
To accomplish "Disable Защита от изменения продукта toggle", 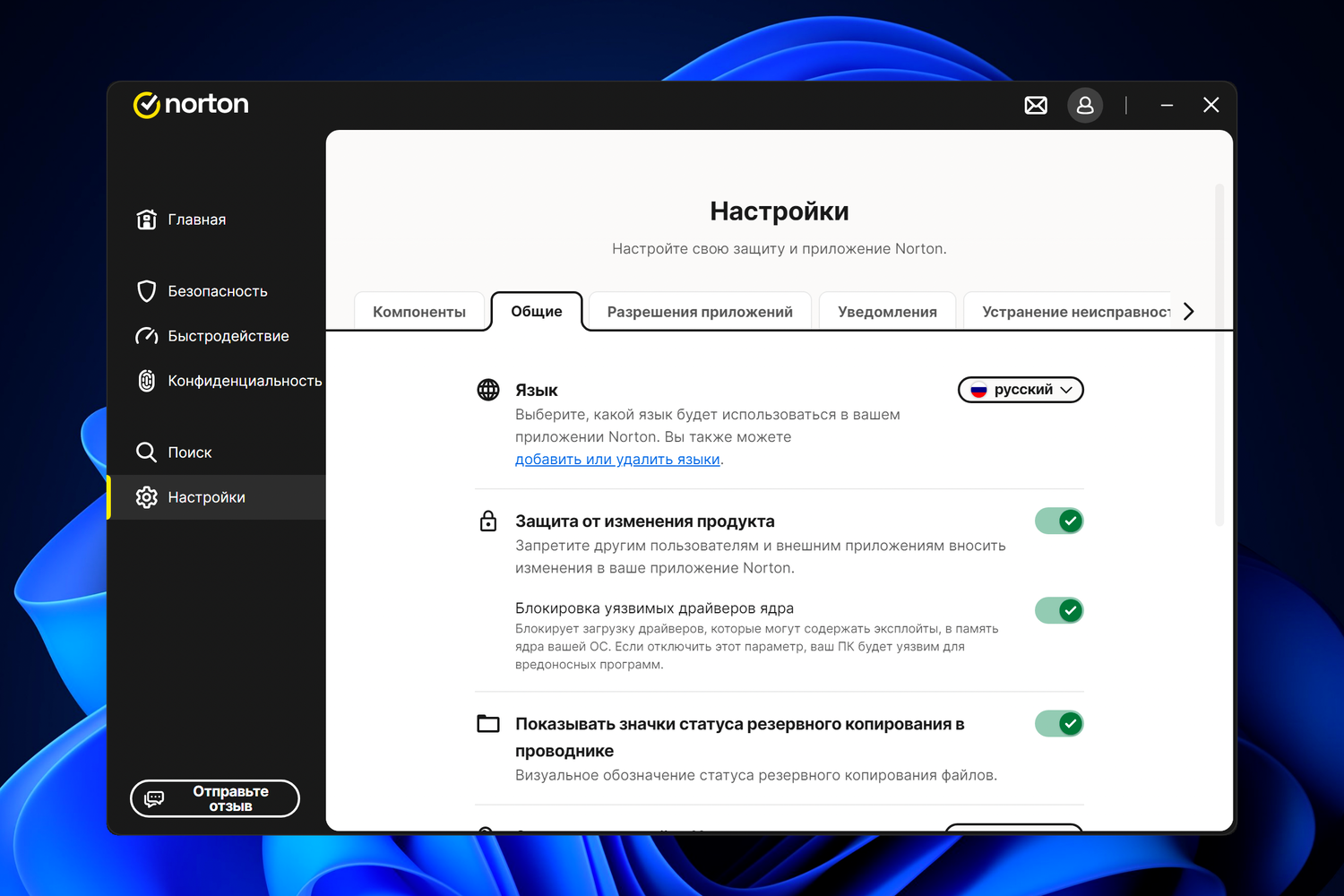I will (1059, 521).
